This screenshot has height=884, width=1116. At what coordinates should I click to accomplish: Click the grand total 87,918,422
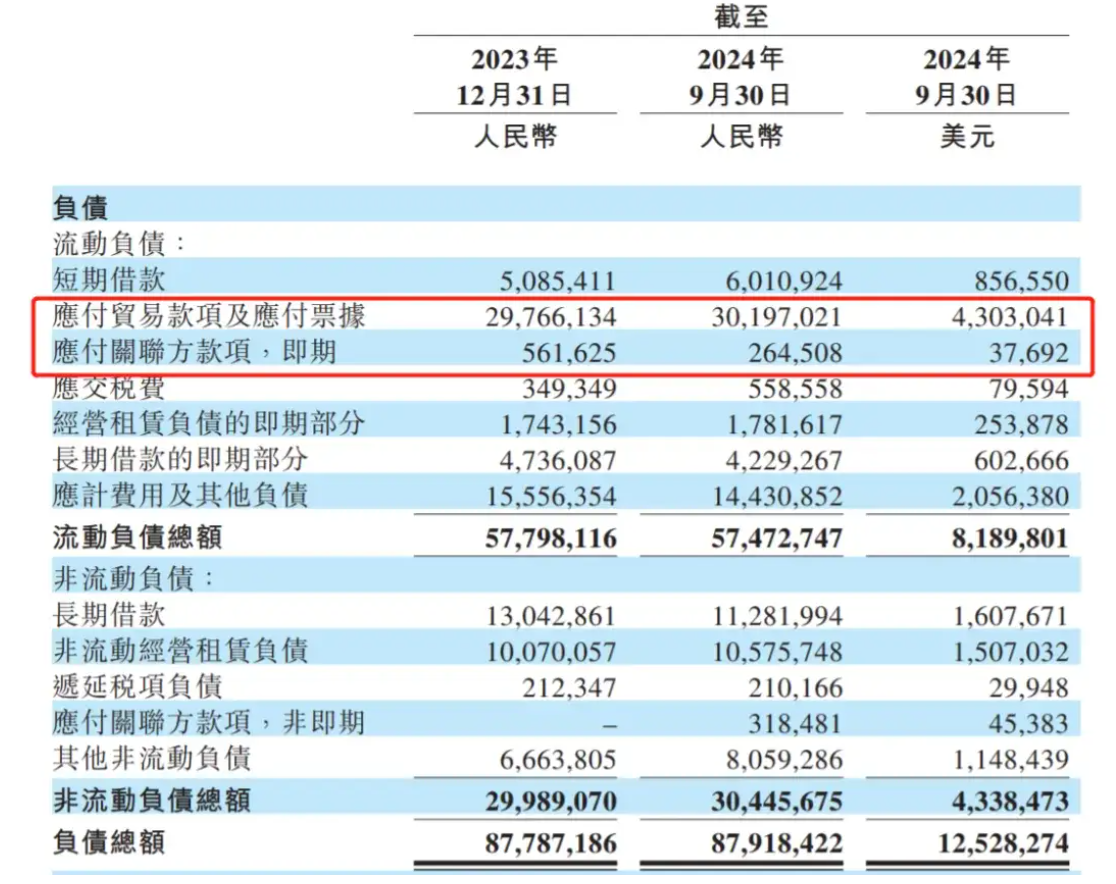coord(777,844)
